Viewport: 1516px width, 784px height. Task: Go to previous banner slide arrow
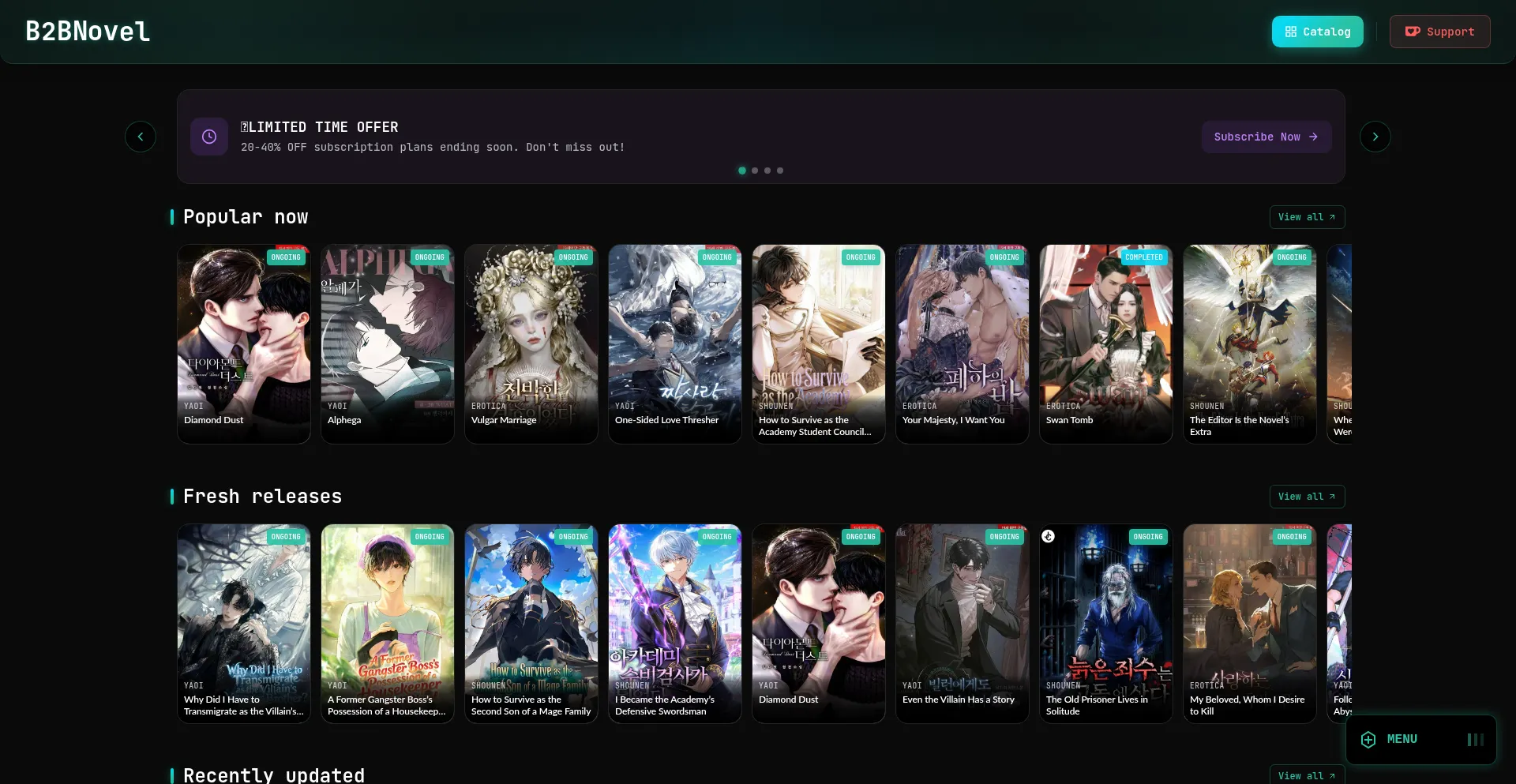point(141,137)
